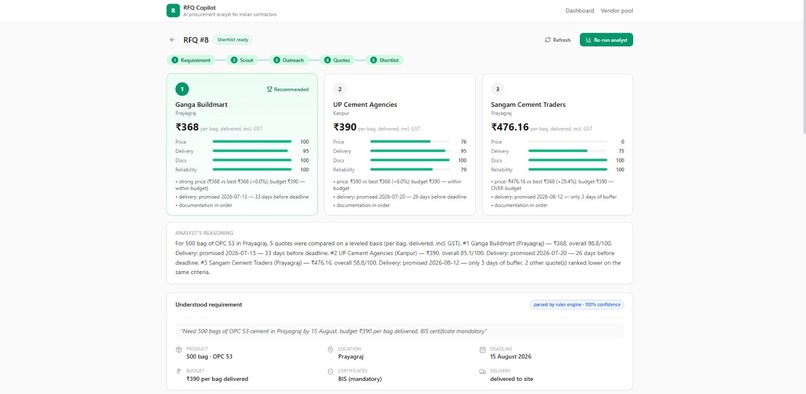Click the quoted requirement sentence
The height and width of the screenshot is (394, 806).
[334, 331]
